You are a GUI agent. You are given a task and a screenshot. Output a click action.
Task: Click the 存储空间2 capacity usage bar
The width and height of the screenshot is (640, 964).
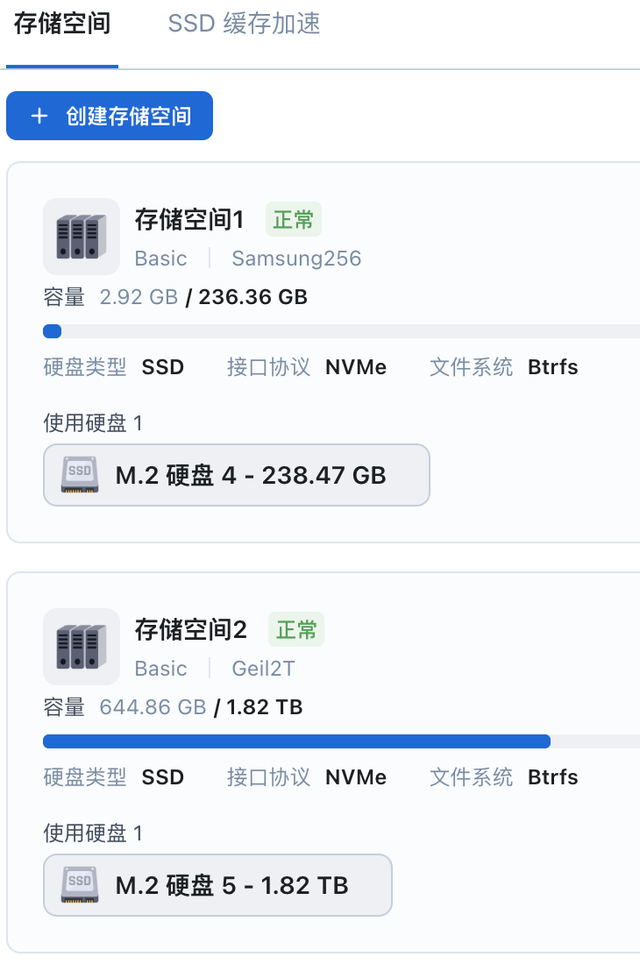340,741
